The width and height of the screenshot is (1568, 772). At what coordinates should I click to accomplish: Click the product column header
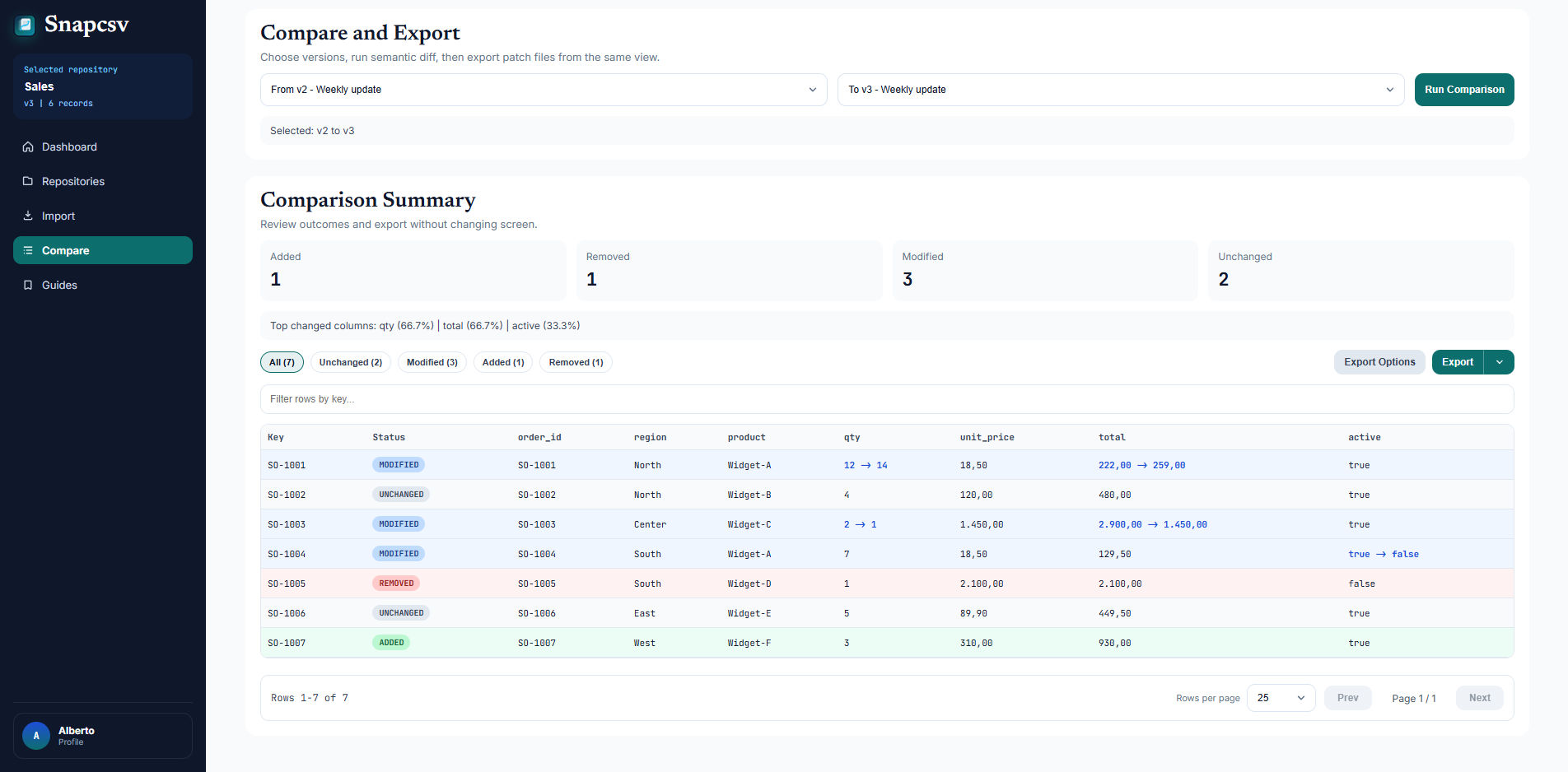[747, 437]
